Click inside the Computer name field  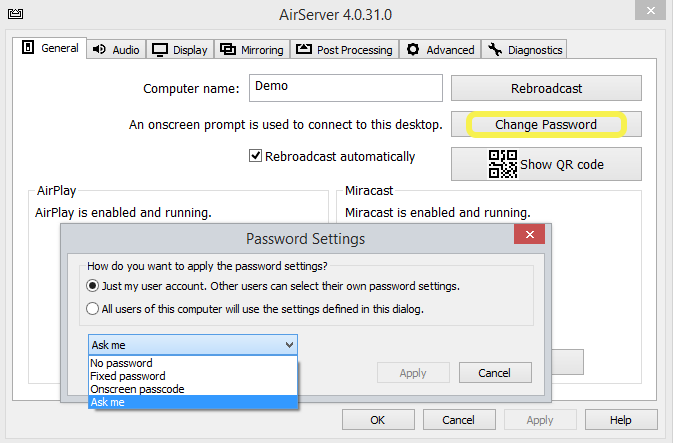pyautogui.click(x=345, y=88)
